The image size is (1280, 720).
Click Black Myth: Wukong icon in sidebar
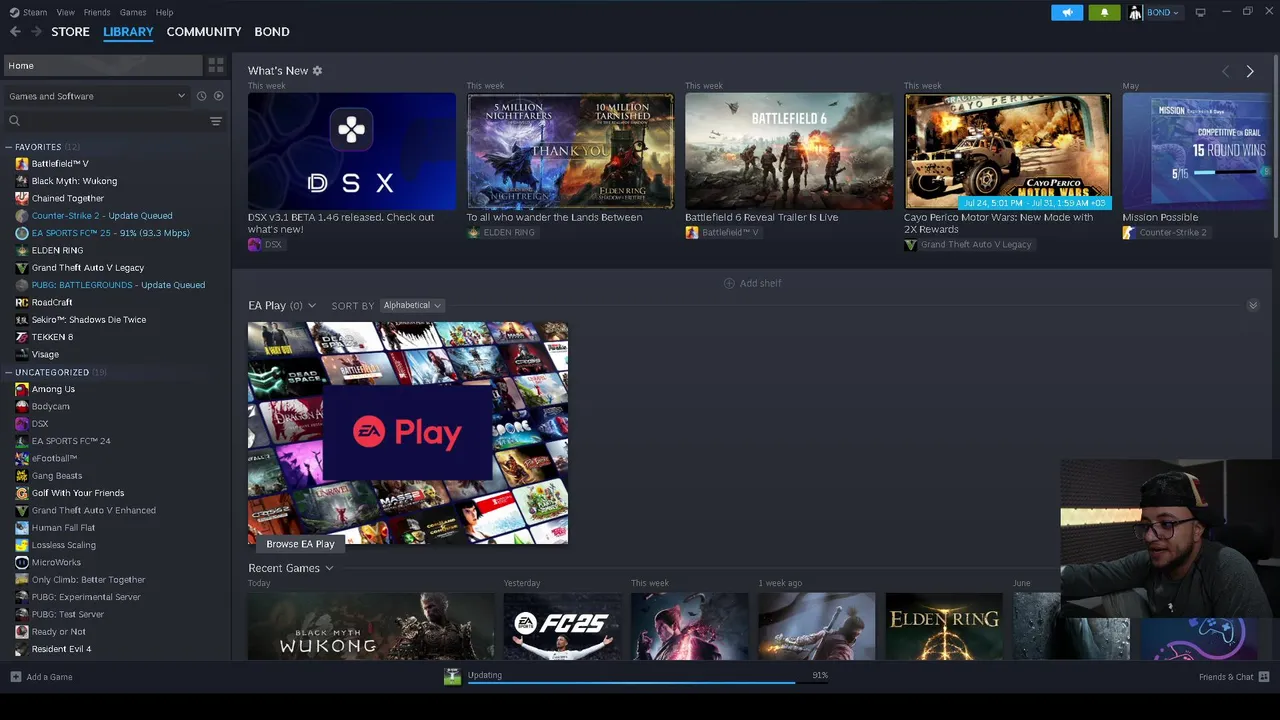point(22,181)
